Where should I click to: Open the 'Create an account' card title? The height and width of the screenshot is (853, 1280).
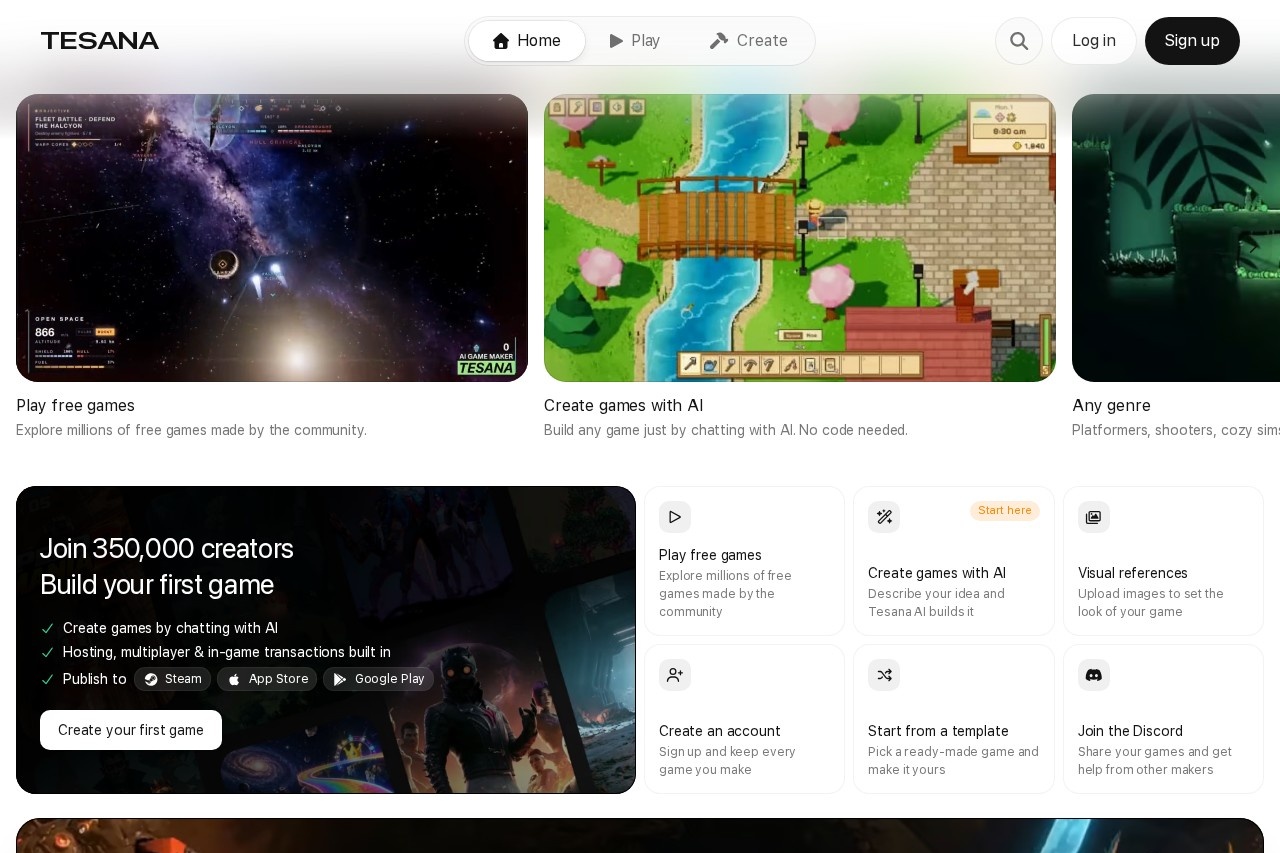pyautogui.click(x=720, y=731)
